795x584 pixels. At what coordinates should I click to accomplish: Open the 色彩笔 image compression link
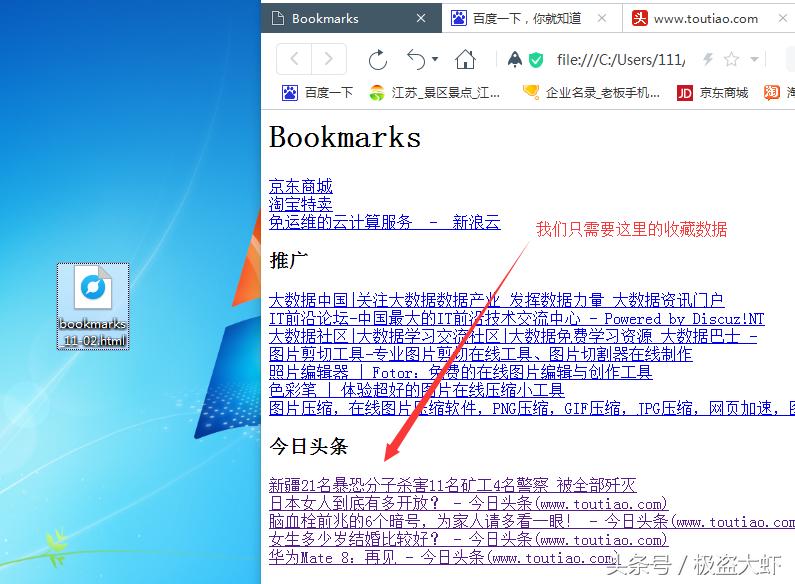416,390
